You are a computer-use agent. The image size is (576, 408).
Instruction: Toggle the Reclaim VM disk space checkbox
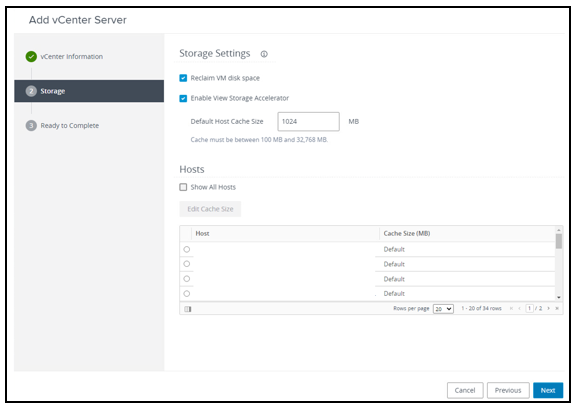183,78
